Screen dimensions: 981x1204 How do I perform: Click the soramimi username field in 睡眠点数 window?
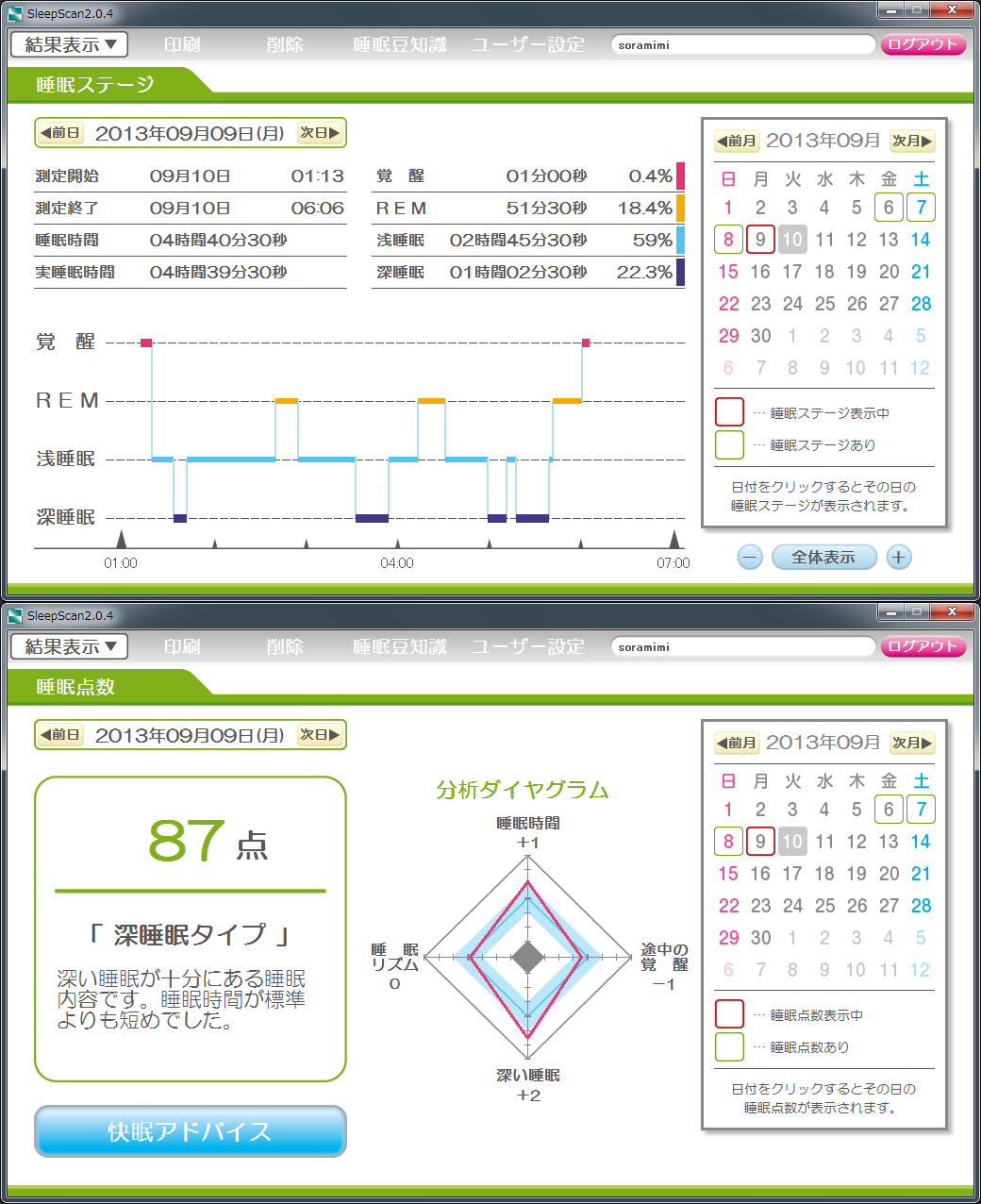click(743, 646)
